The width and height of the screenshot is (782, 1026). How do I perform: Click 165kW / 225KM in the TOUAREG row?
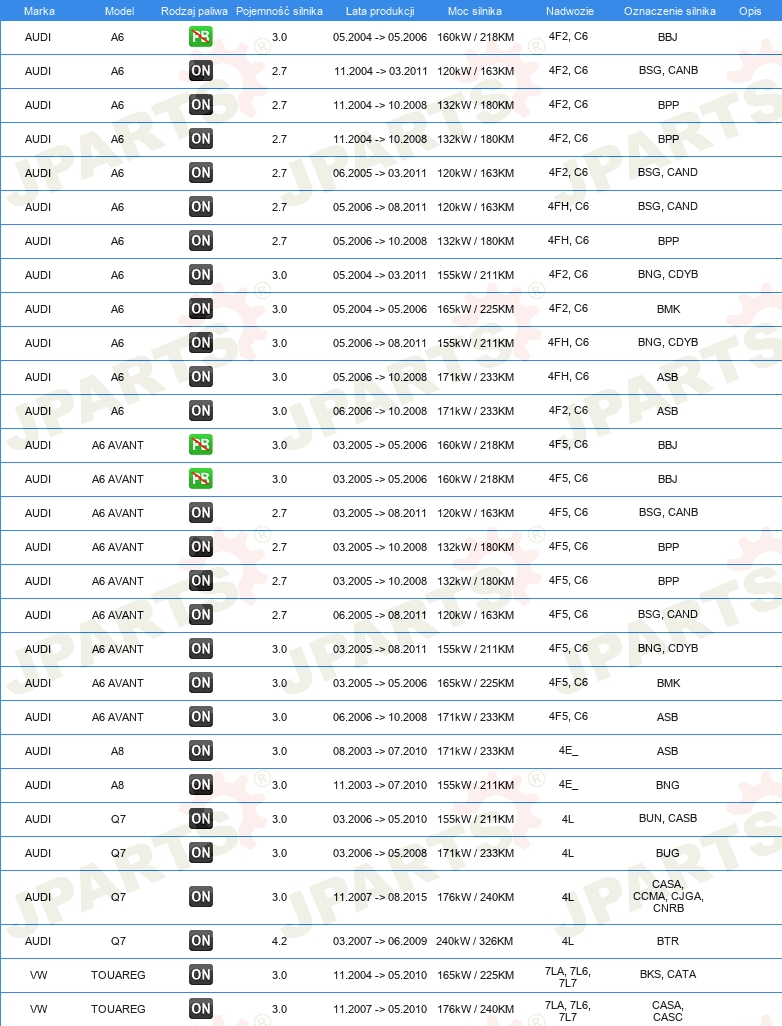[x=475, y=975]
